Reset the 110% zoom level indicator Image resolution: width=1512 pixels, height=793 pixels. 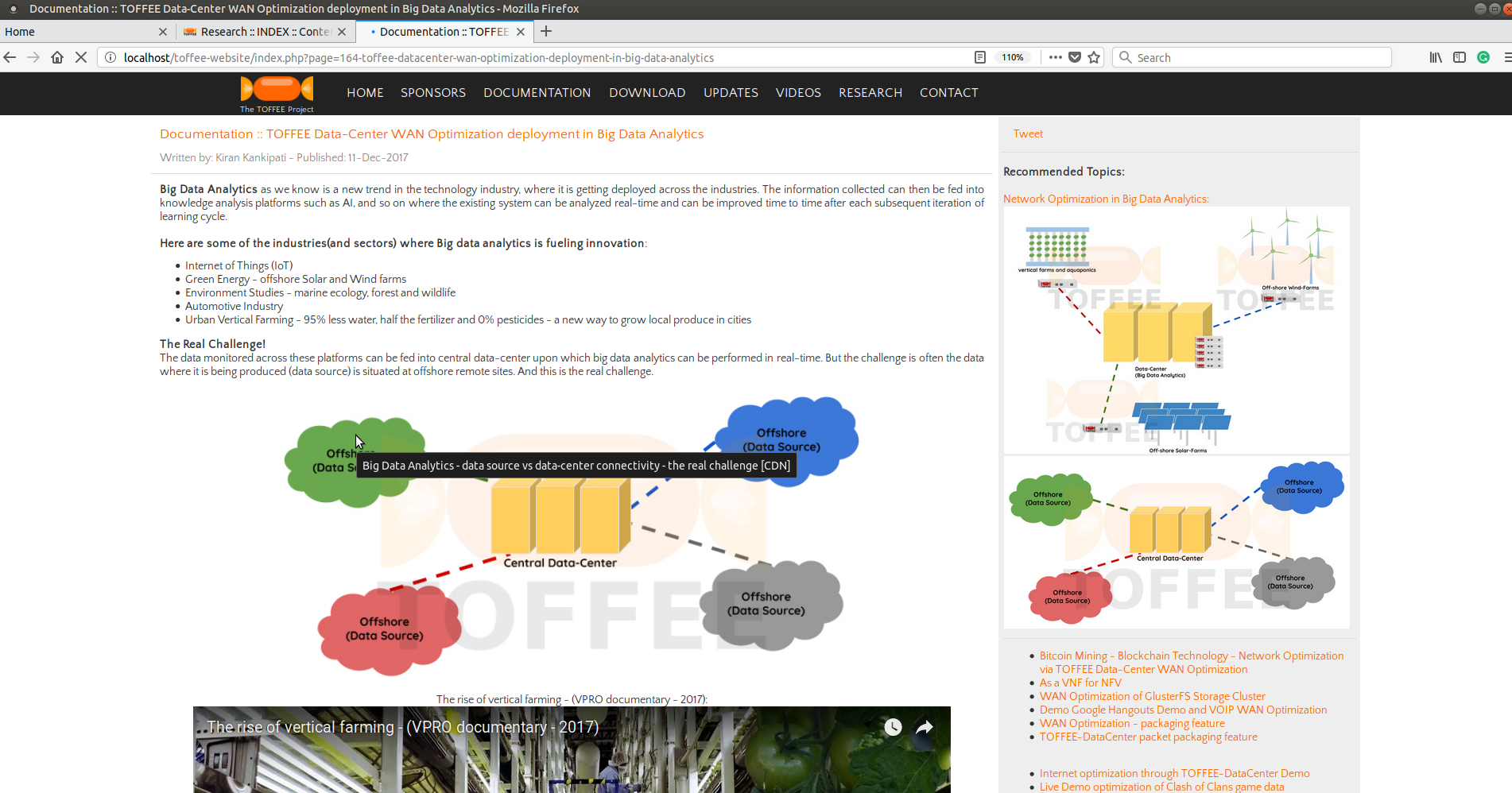pyautogui.click(x=1013, y=57)
